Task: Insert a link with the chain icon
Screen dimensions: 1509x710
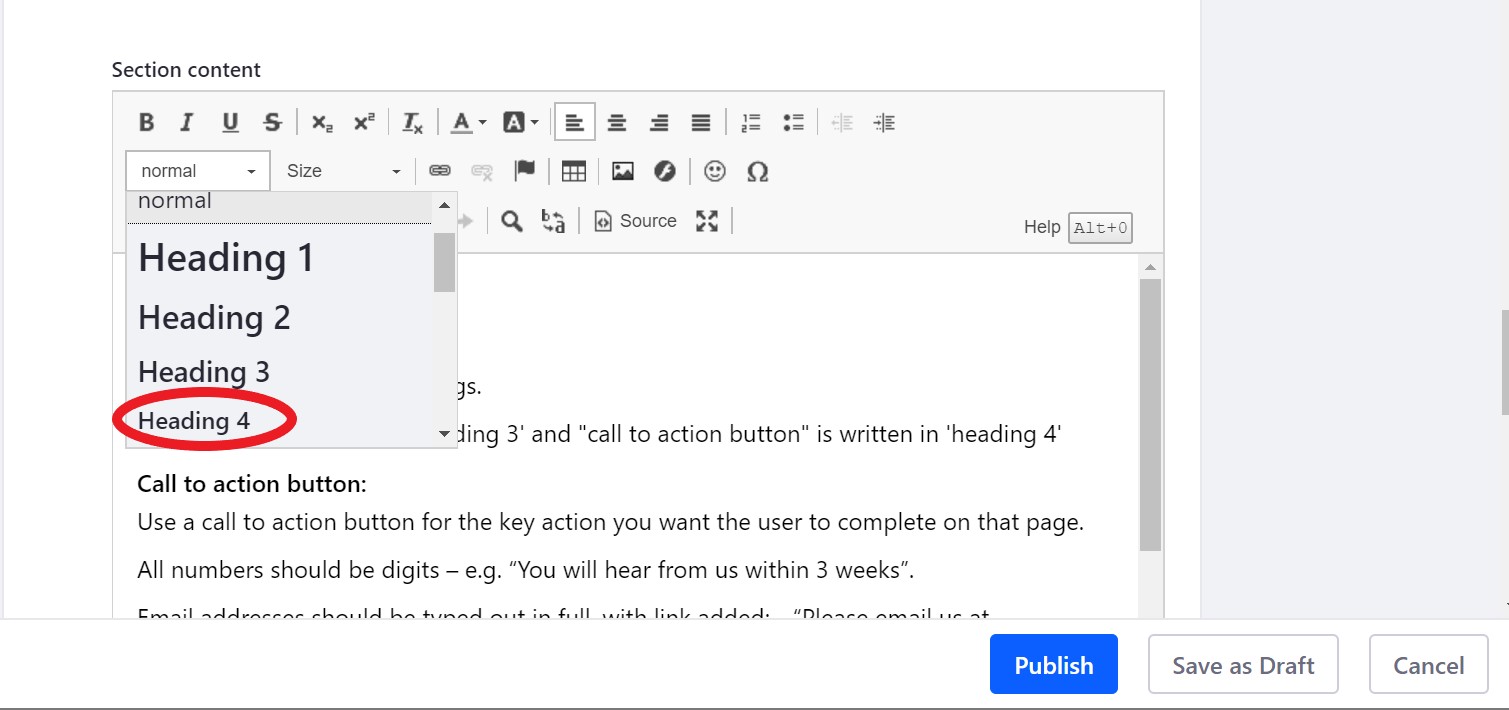Action: tap(440, 171)
